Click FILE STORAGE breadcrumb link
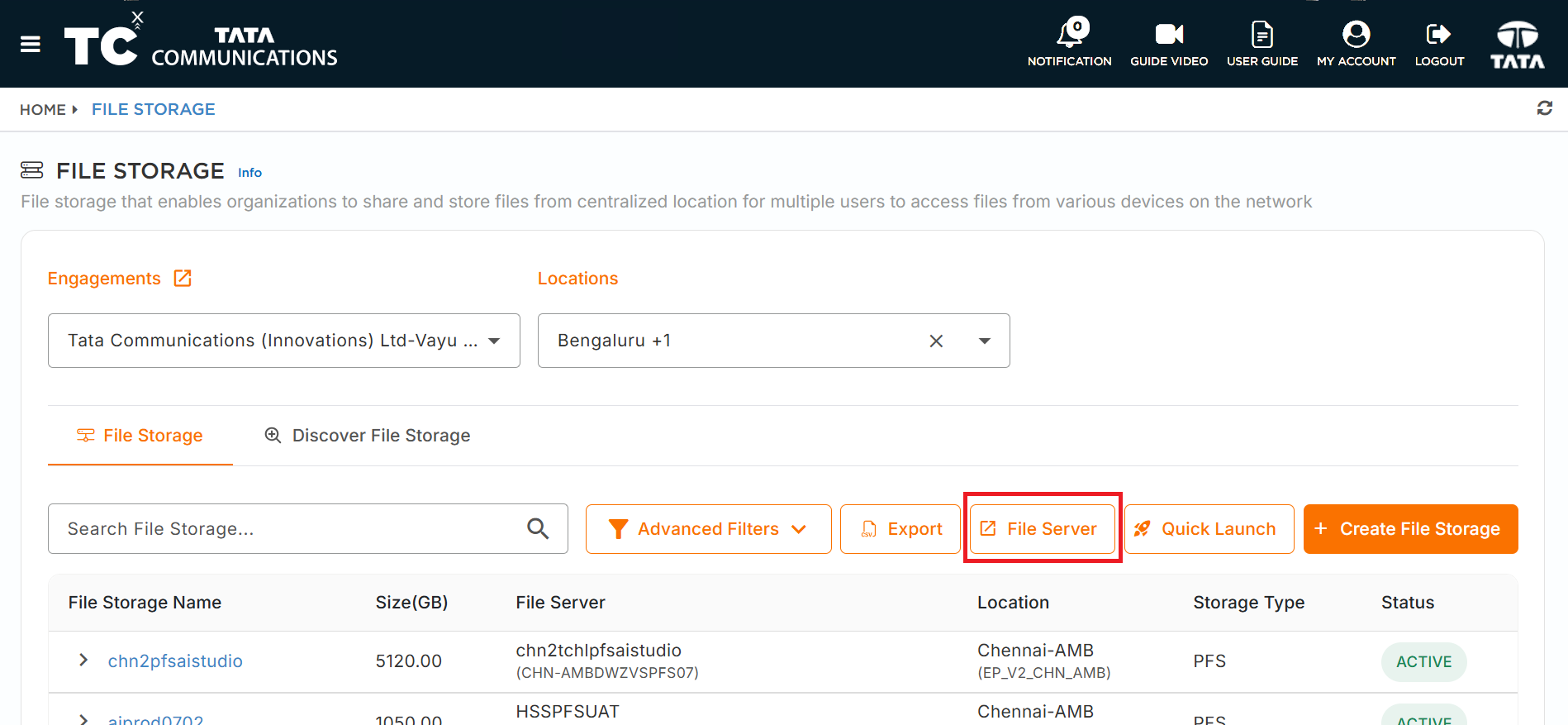 pyautogui.click(x=154, y=109)
